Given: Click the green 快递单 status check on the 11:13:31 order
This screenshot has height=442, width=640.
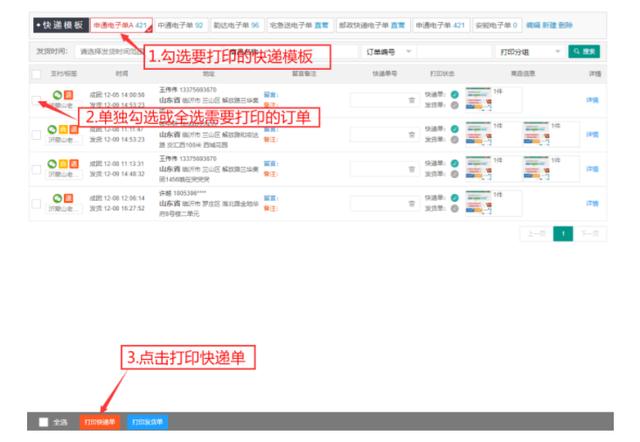Looking at the screenshot, I should [x=455, y=163].
